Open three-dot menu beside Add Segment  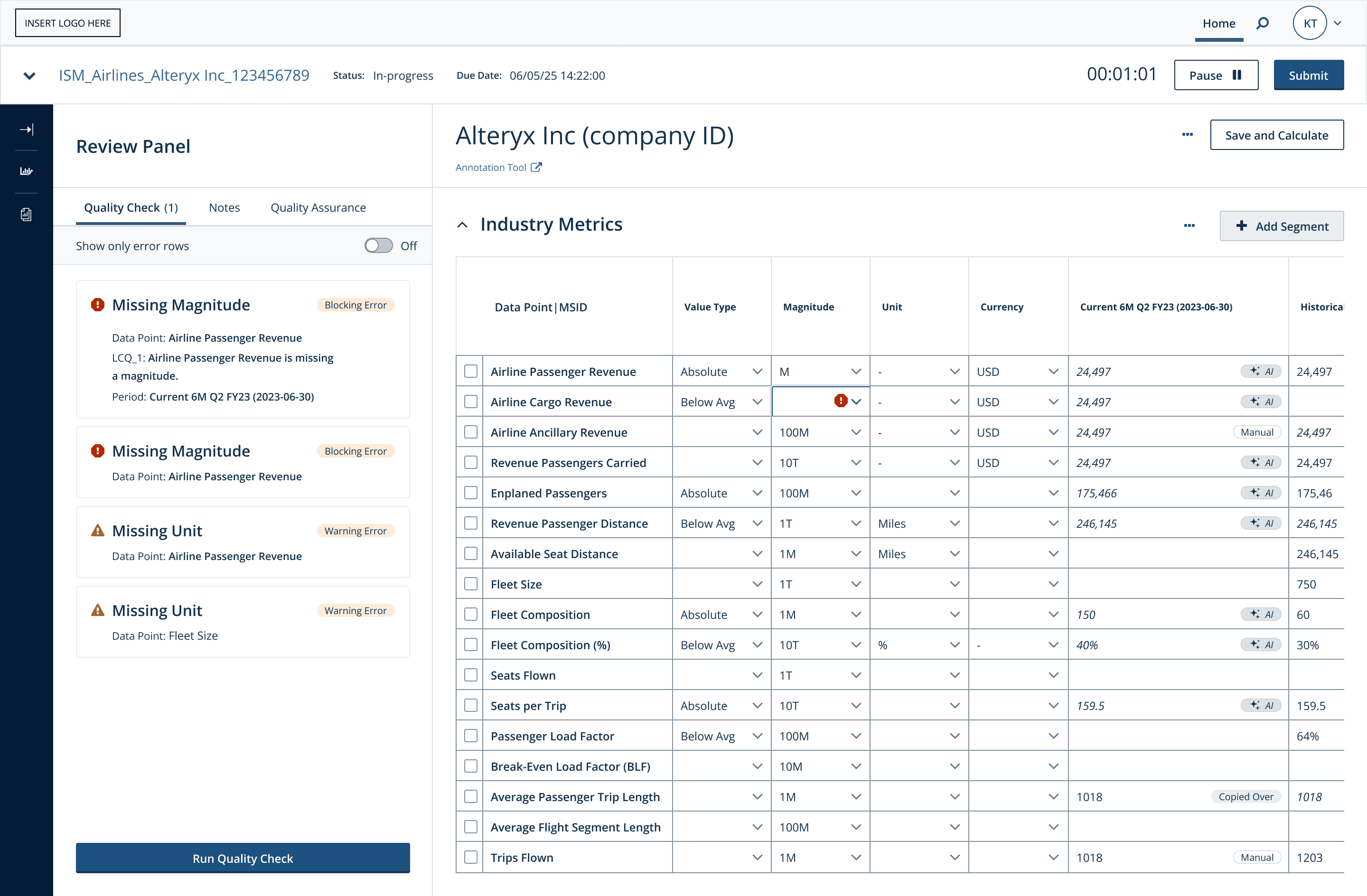[x=1189, y=225]
